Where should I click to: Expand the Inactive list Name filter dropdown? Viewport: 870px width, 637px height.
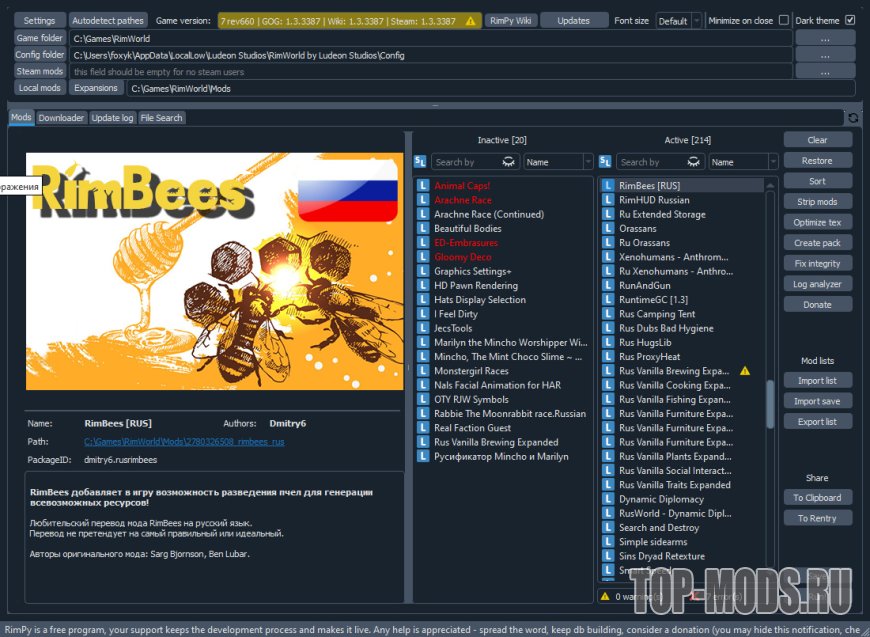[558, 162]
